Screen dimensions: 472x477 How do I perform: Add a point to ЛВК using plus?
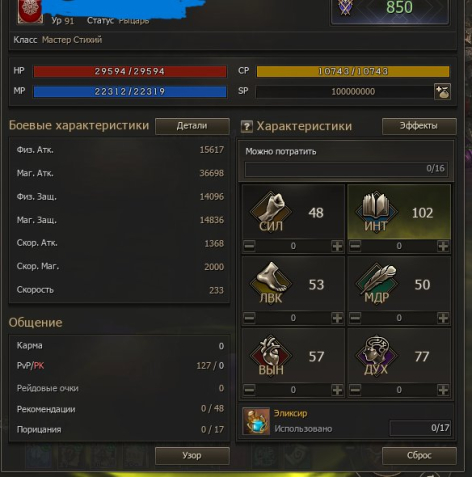click(x=337, y=318)
